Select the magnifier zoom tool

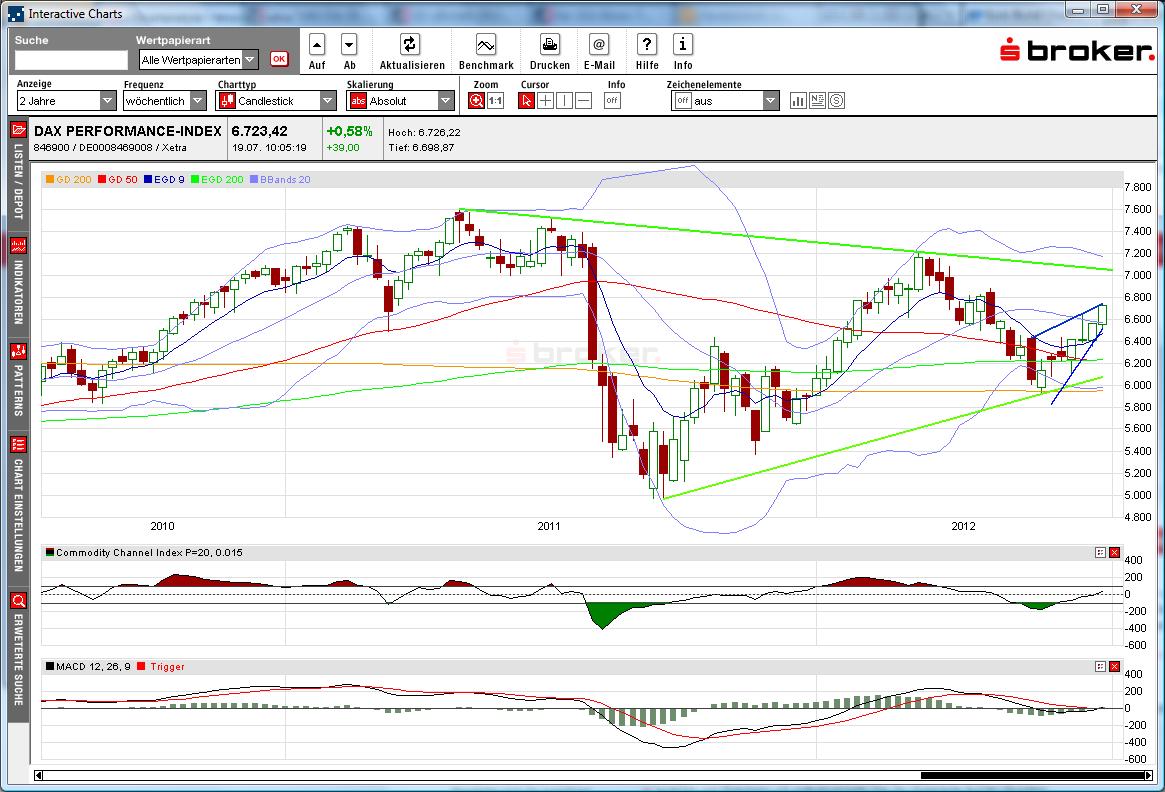(x=478, y=100)
